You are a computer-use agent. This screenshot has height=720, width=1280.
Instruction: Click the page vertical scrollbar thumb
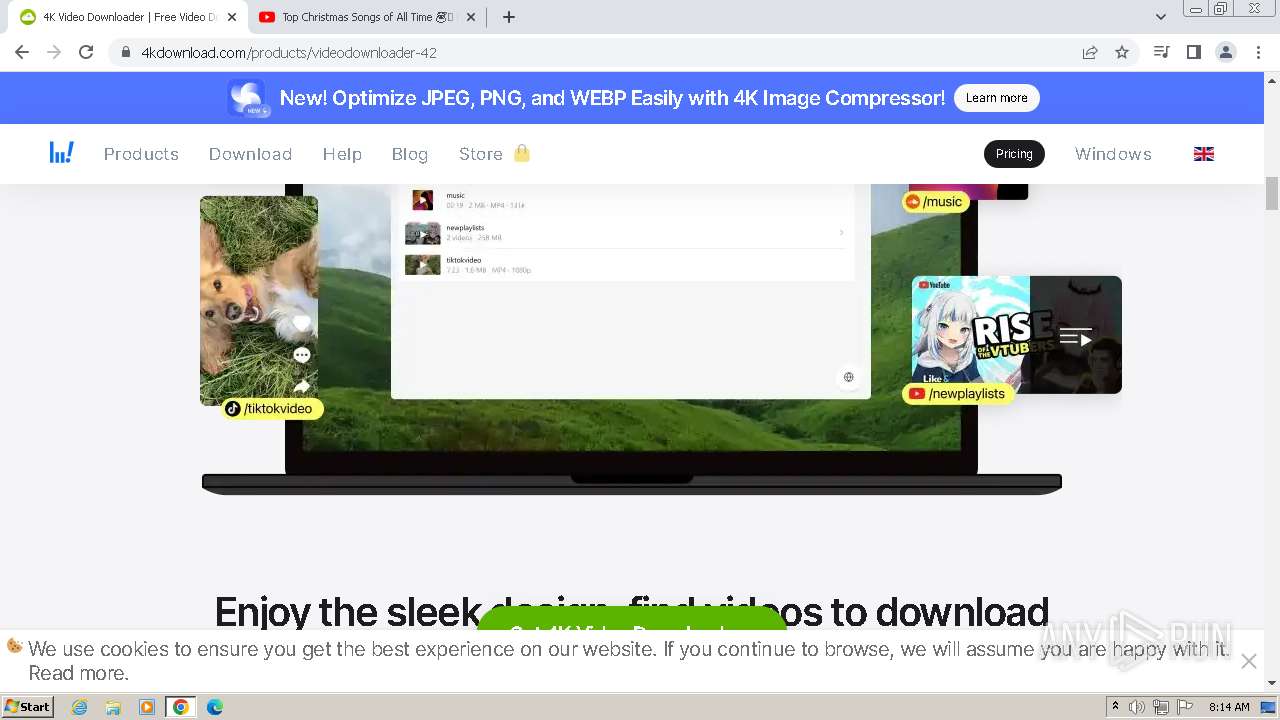[x=1272, y=193]
